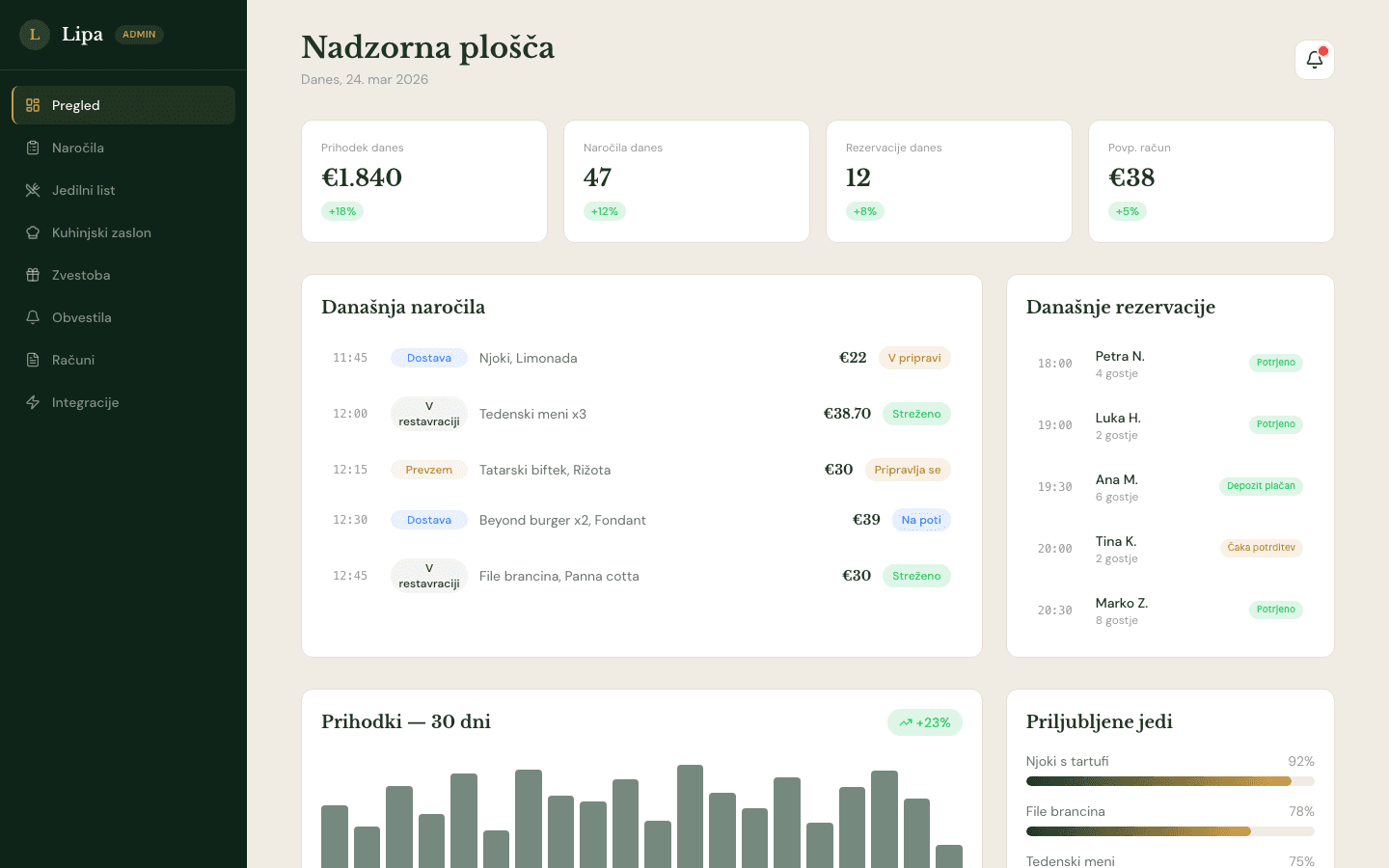
Task: Click Tatarski biftek, Rižota order text
Action: coord(545,470)
